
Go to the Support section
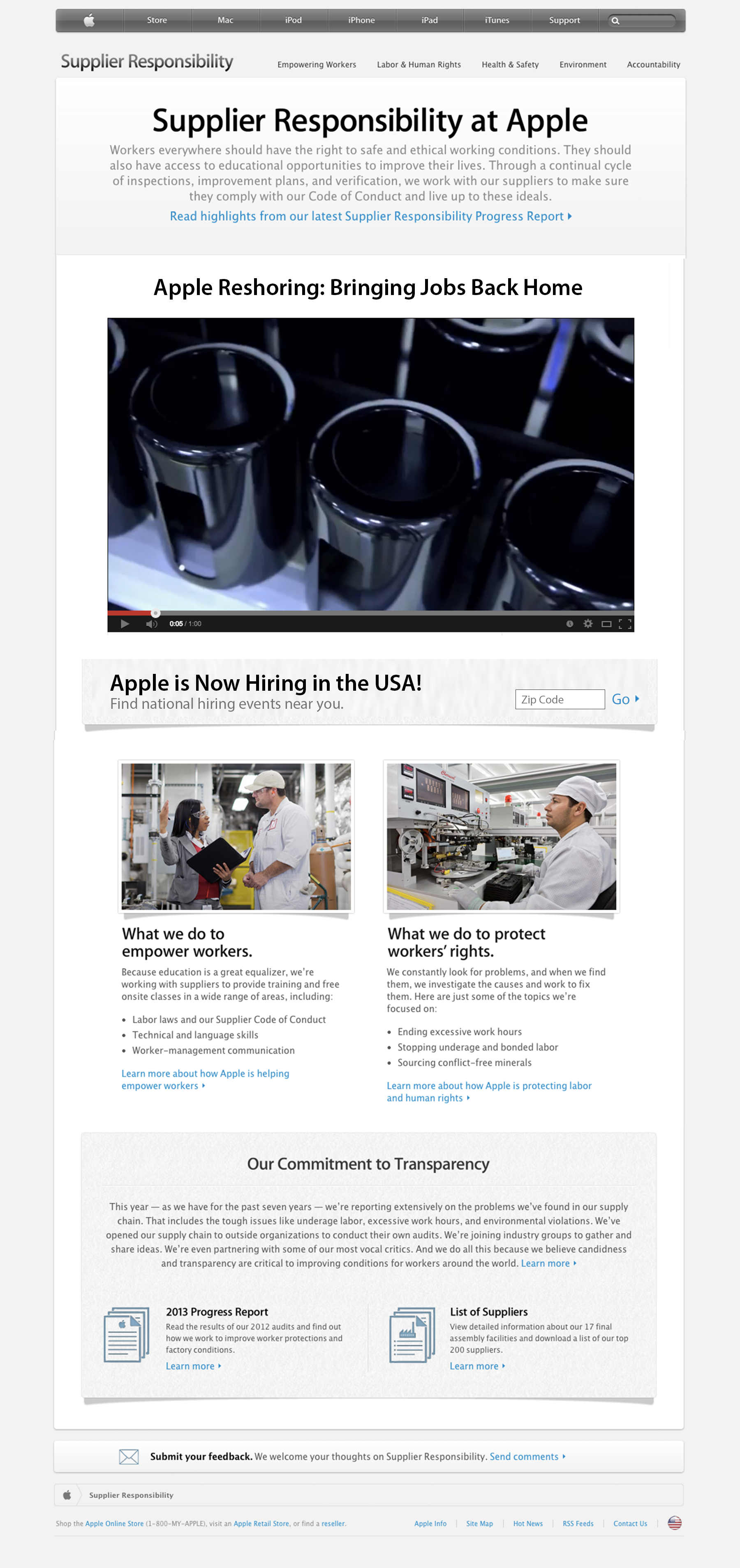click(x=564, y=20)
